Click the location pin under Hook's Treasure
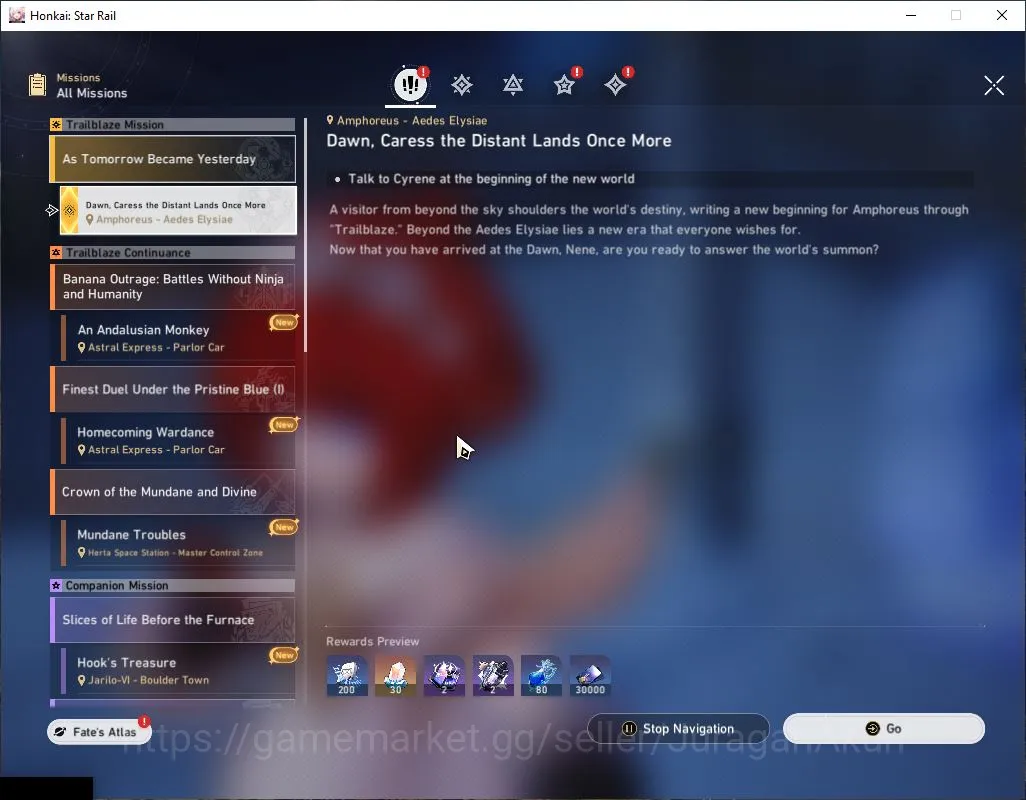 82,680
